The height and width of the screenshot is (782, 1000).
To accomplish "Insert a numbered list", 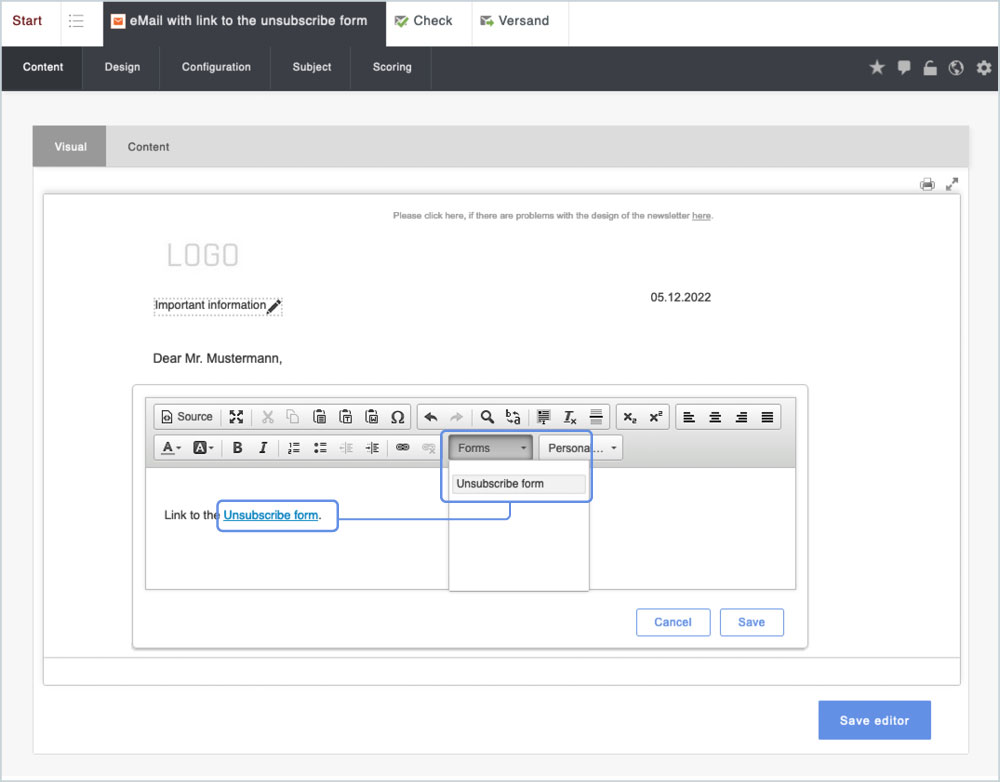I will click(x=294, y=448).
